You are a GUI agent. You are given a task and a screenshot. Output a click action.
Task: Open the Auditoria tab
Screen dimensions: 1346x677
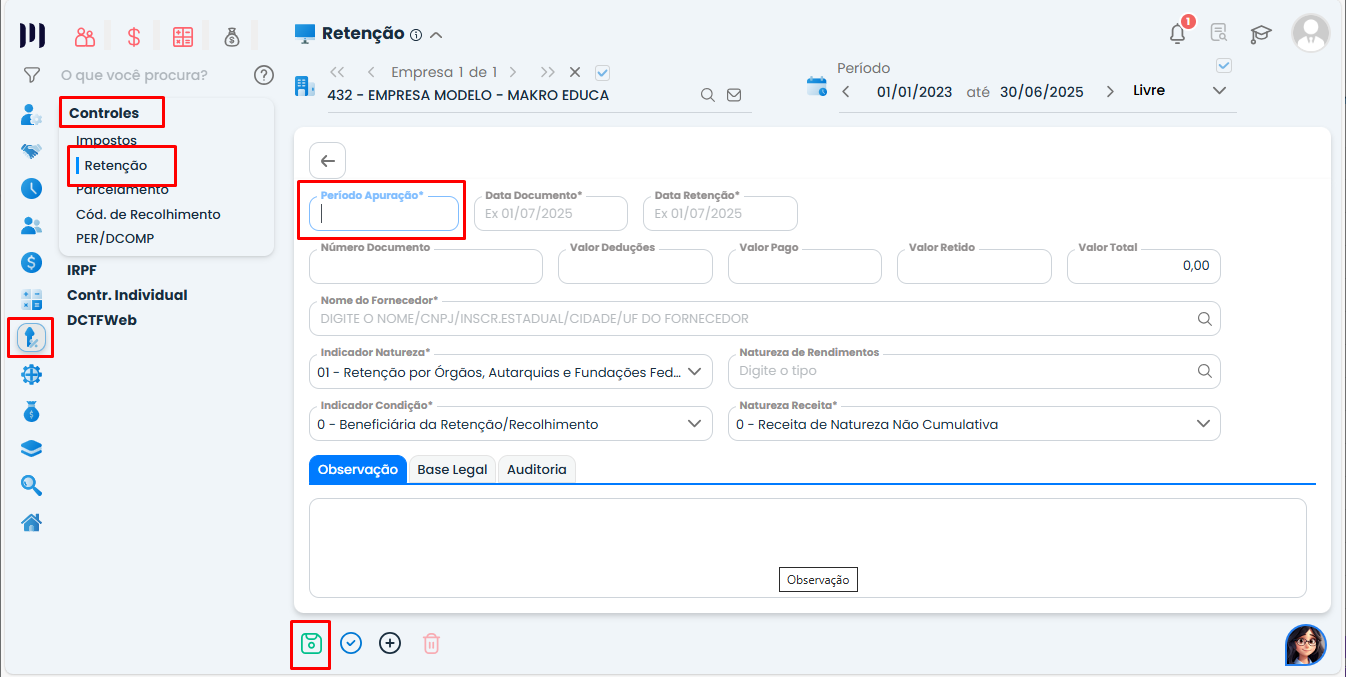[x=536, y=470]
